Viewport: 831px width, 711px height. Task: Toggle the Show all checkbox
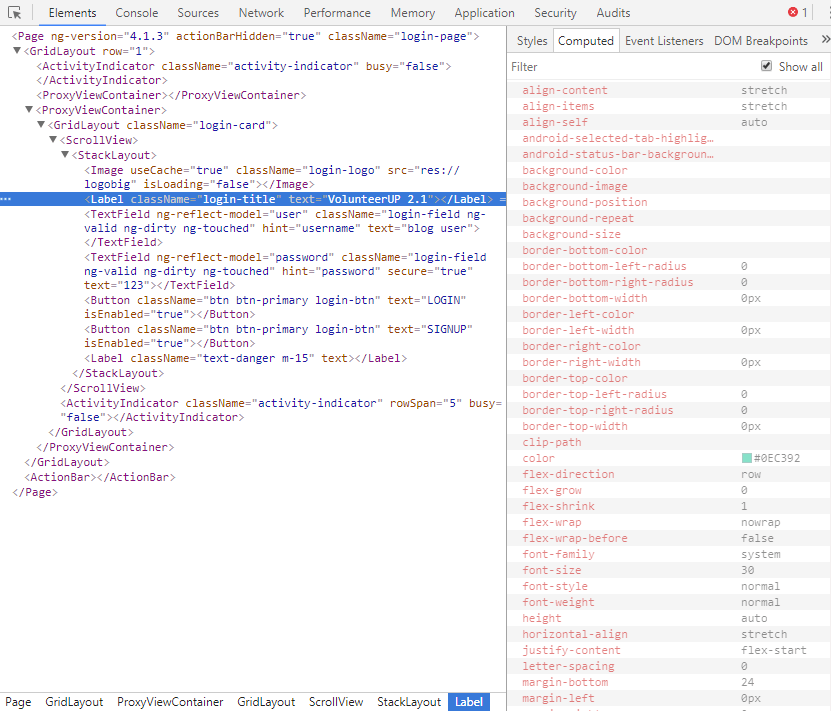pos(767,66)
